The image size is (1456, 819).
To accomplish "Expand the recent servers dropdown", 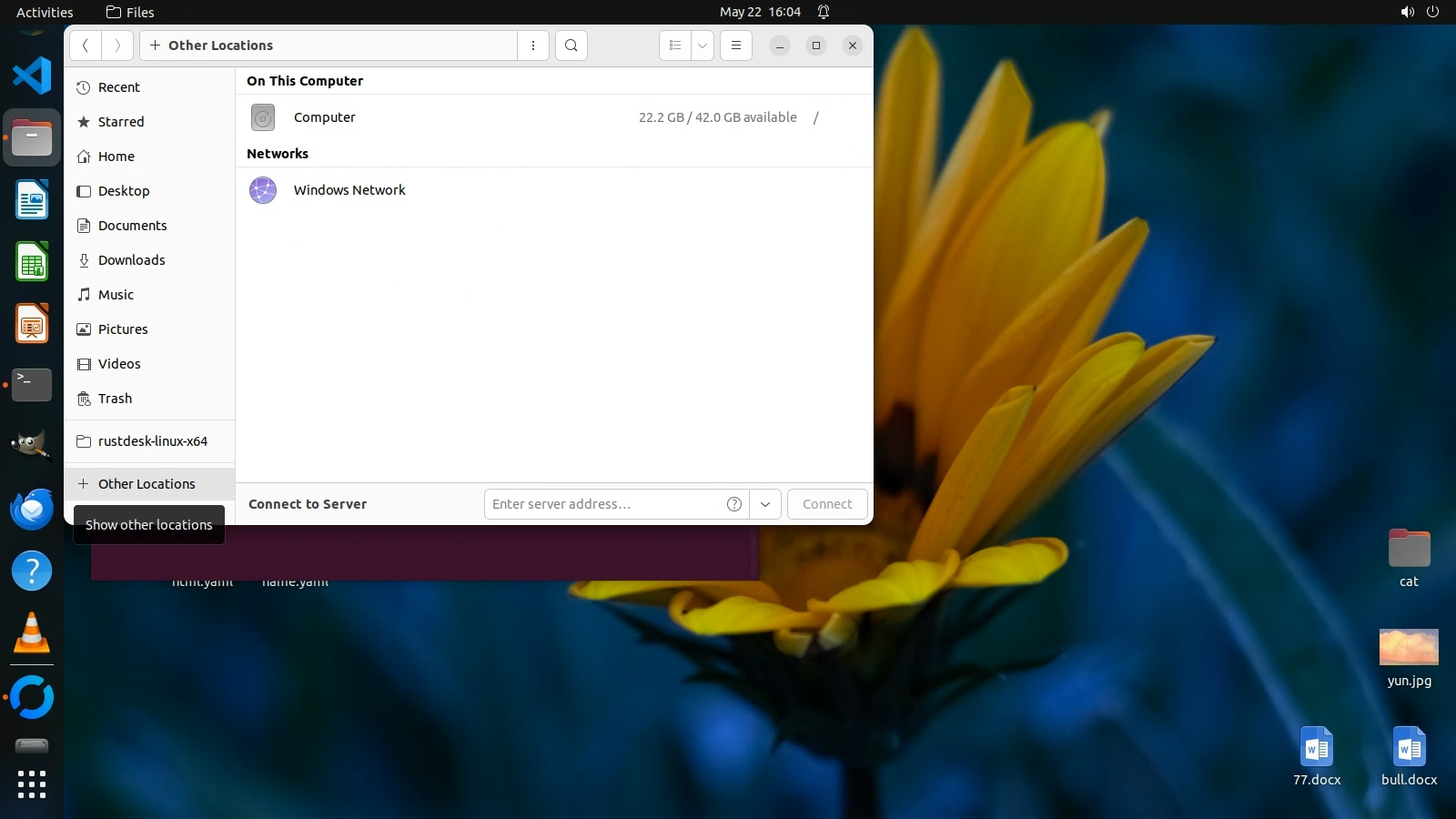I will click(765, 504).
